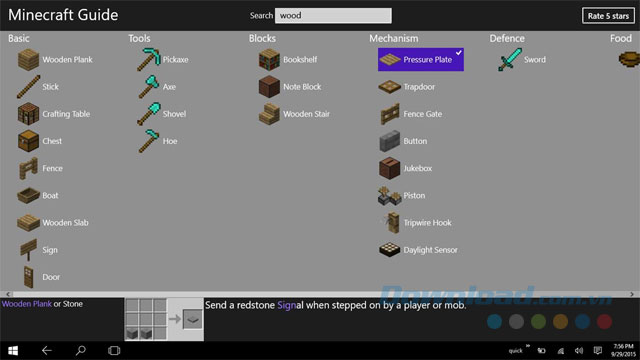Open the Piston mechanism icon
The image size is (640, 360).
(389, 196)
